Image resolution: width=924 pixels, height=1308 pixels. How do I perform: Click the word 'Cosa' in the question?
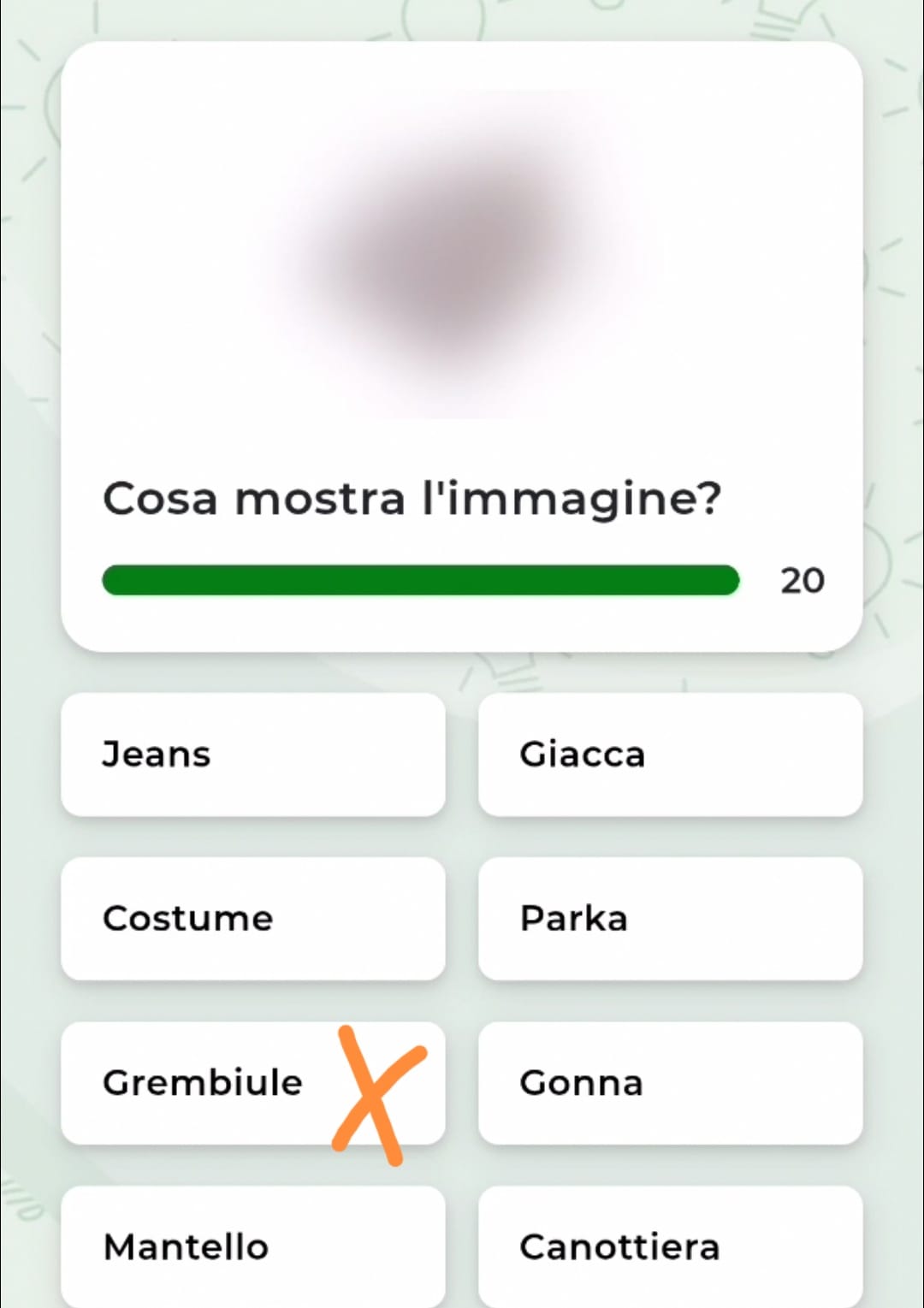(160, 499)
